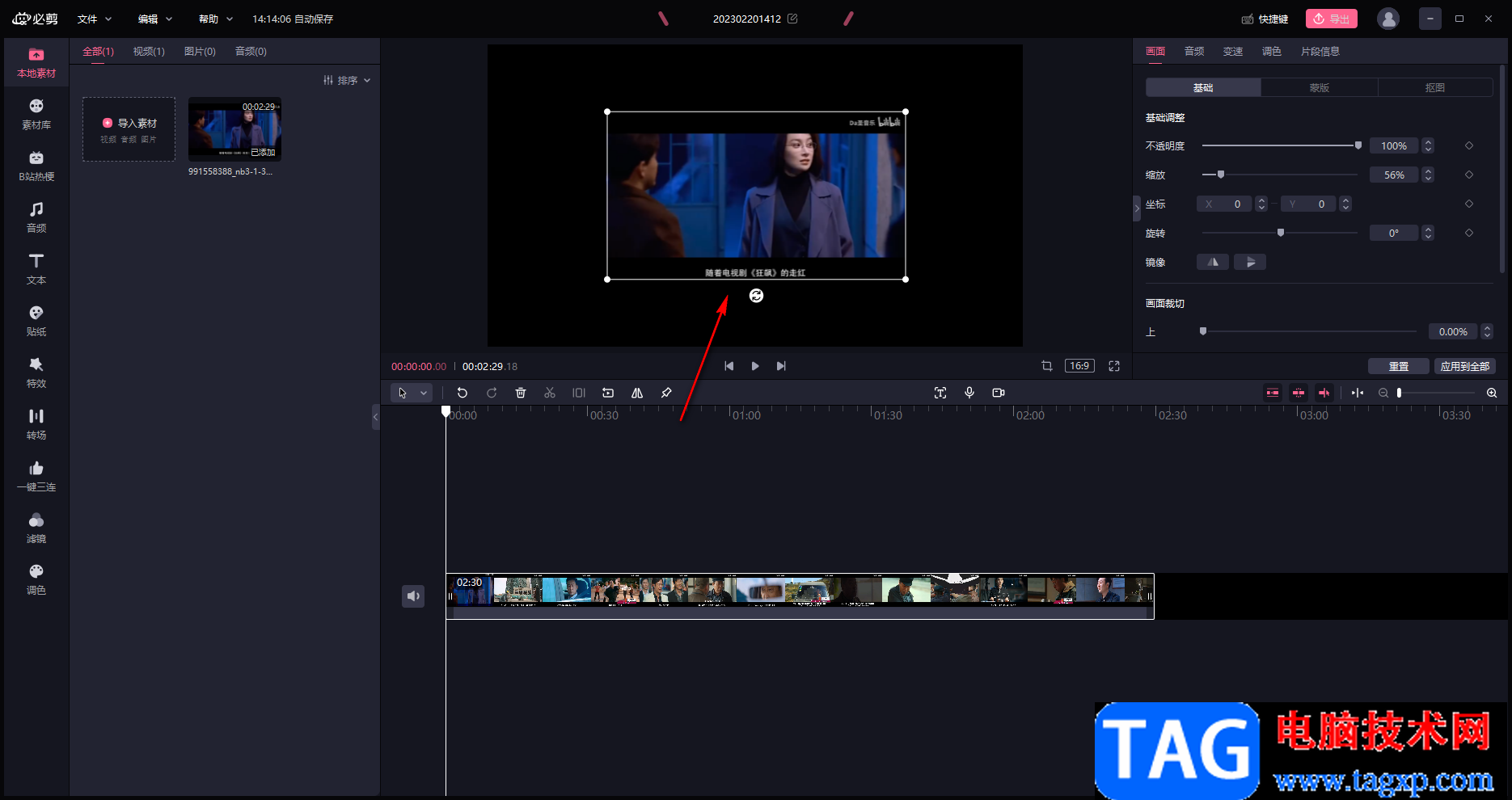
Task: Toggle the third pink preview axis icon
Action: coord(1324,393)
